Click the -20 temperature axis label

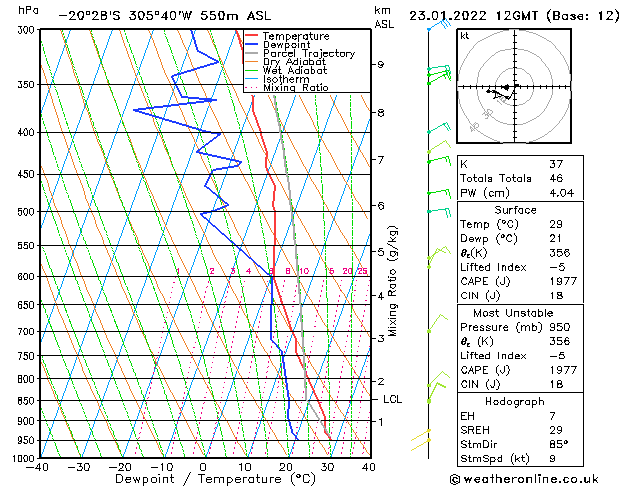click(x=120, y=467)
